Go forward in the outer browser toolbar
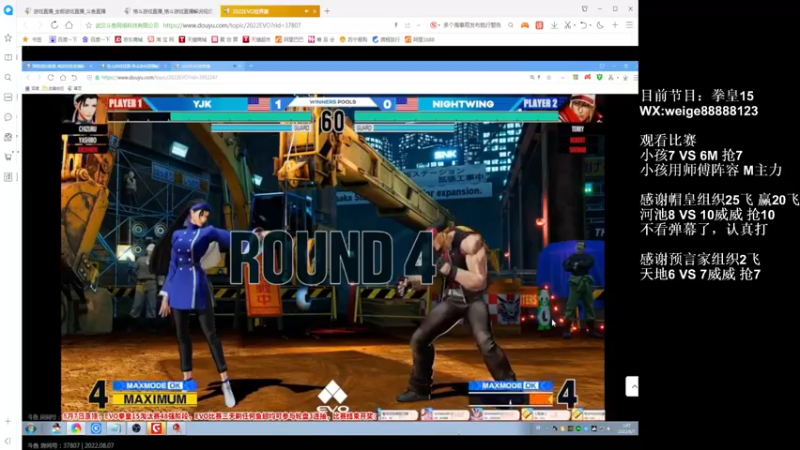Image resolution: width=800 pixels, height=450 pixels. tap(40, 25)
